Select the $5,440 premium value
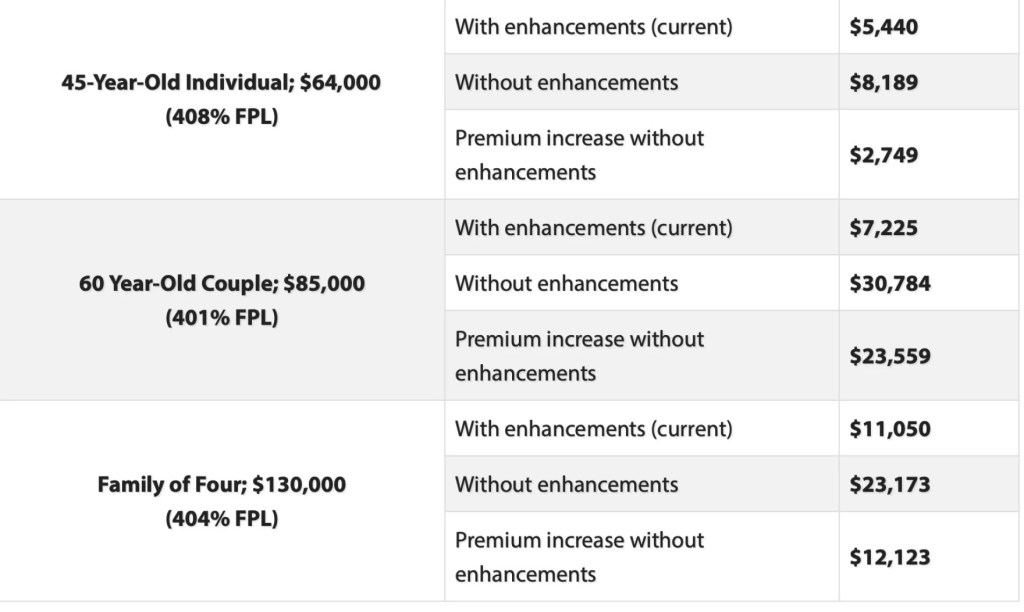 884,27
